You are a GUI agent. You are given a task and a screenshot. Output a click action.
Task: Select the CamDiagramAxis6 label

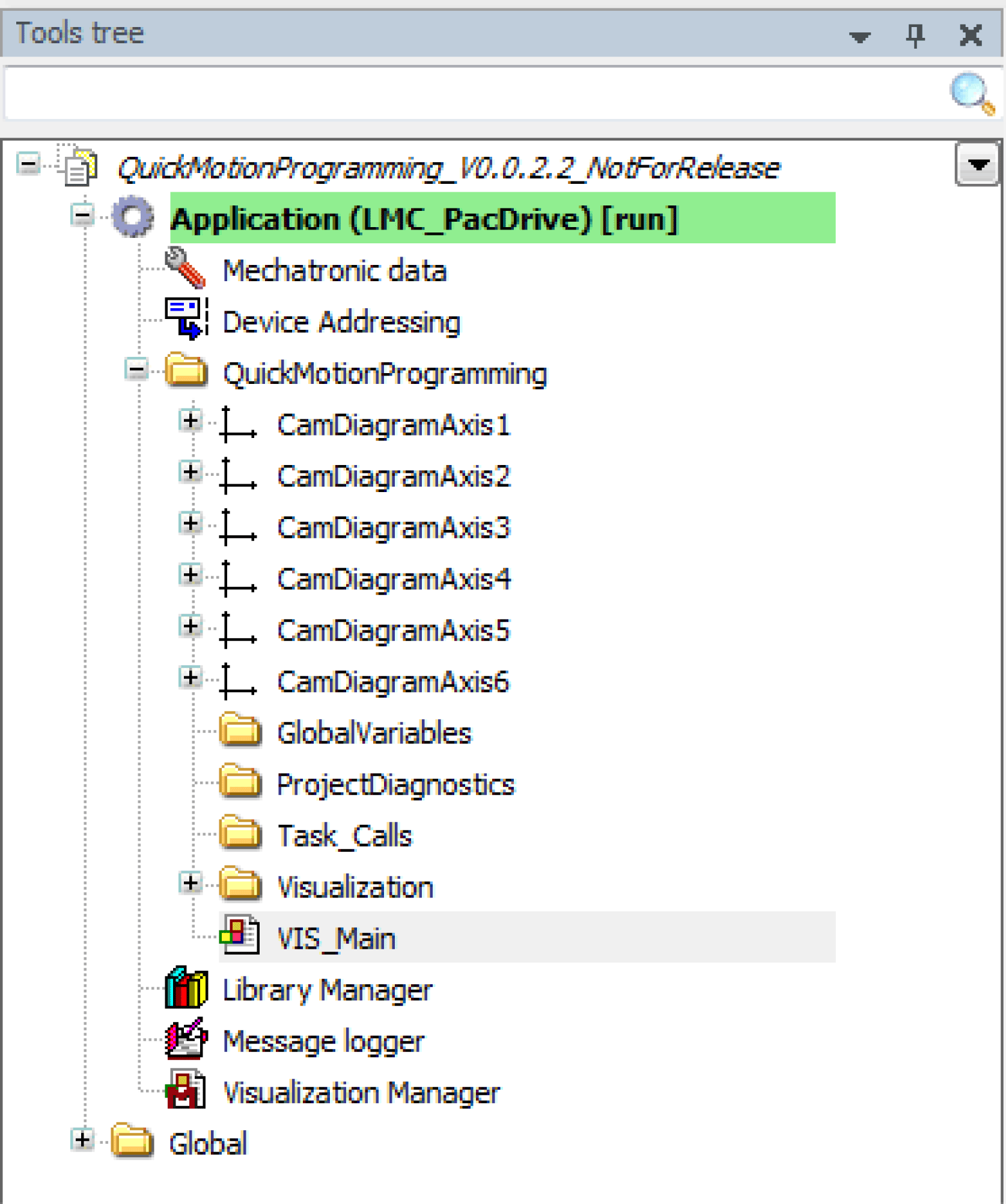[394, 682]
